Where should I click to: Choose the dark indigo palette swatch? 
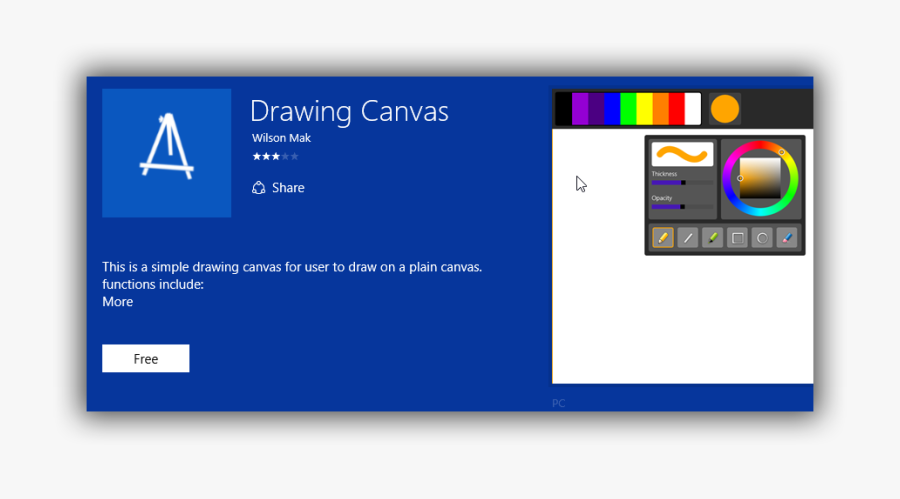(x=596, y=109)
